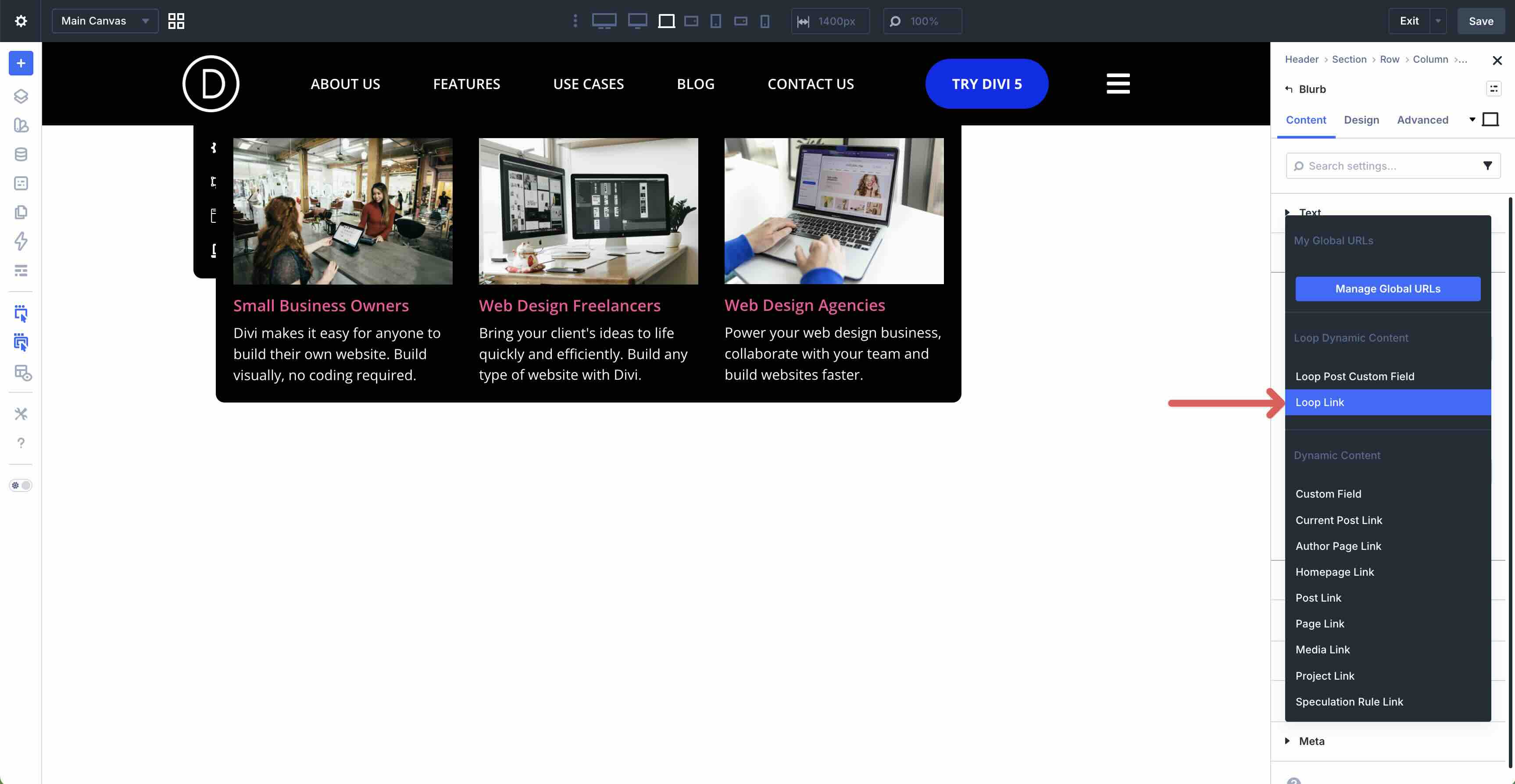1515x784 pixels.
Task: Select Loop Link from the dynamic content menu
Action: point(1388,402)
